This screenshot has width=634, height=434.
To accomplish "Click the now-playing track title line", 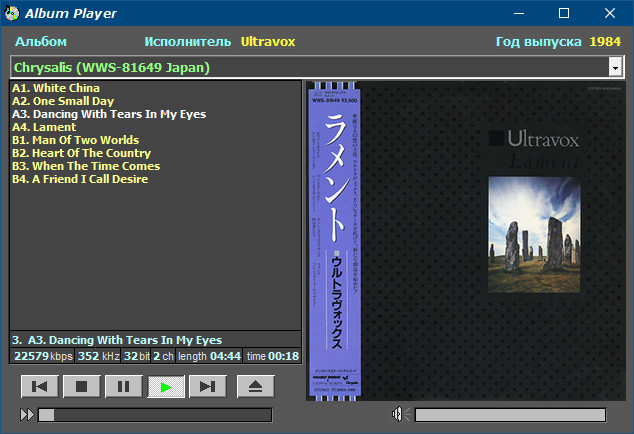I will tap(155, 340).
